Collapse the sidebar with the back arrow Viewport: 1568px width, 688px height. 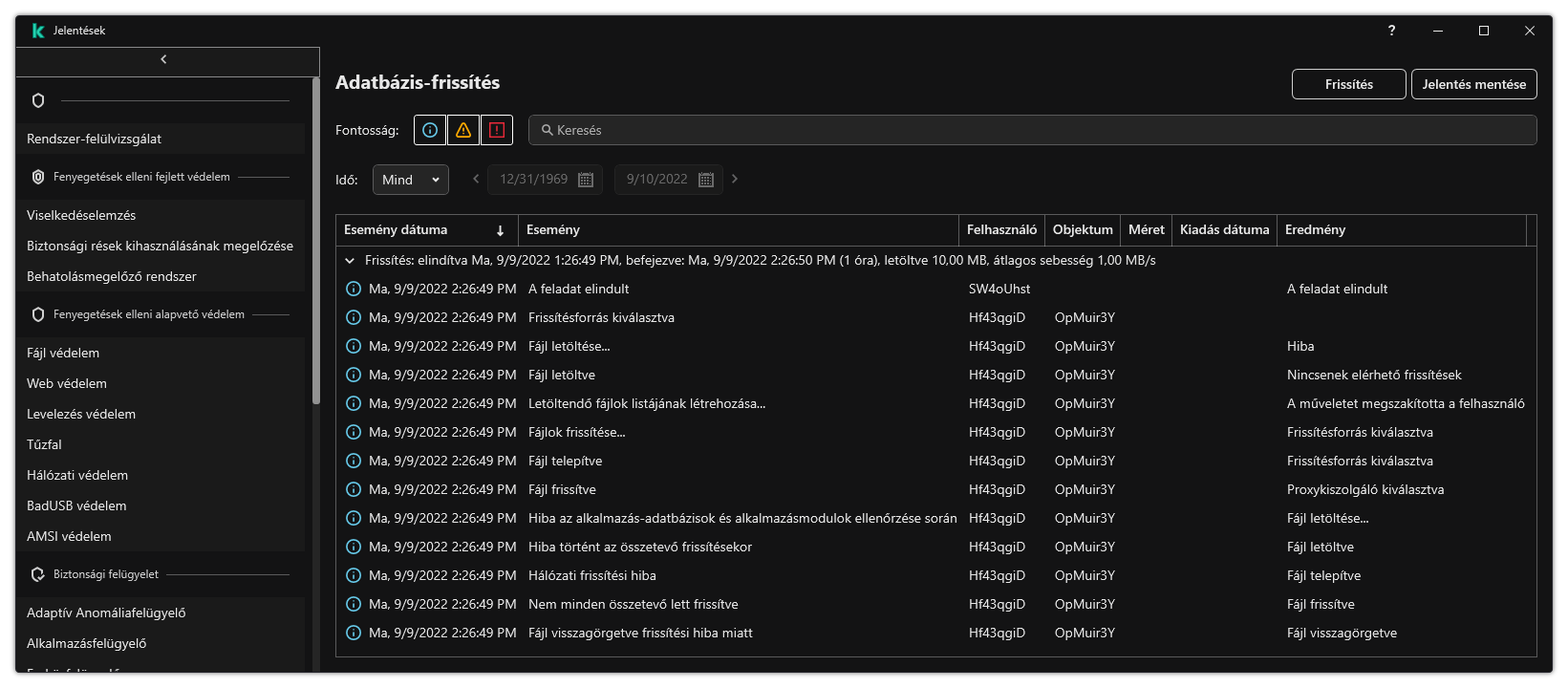(x=164, y=59)
